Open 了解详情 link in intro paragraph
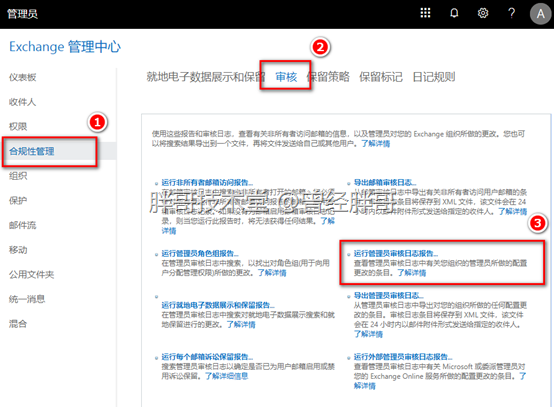 376,143
